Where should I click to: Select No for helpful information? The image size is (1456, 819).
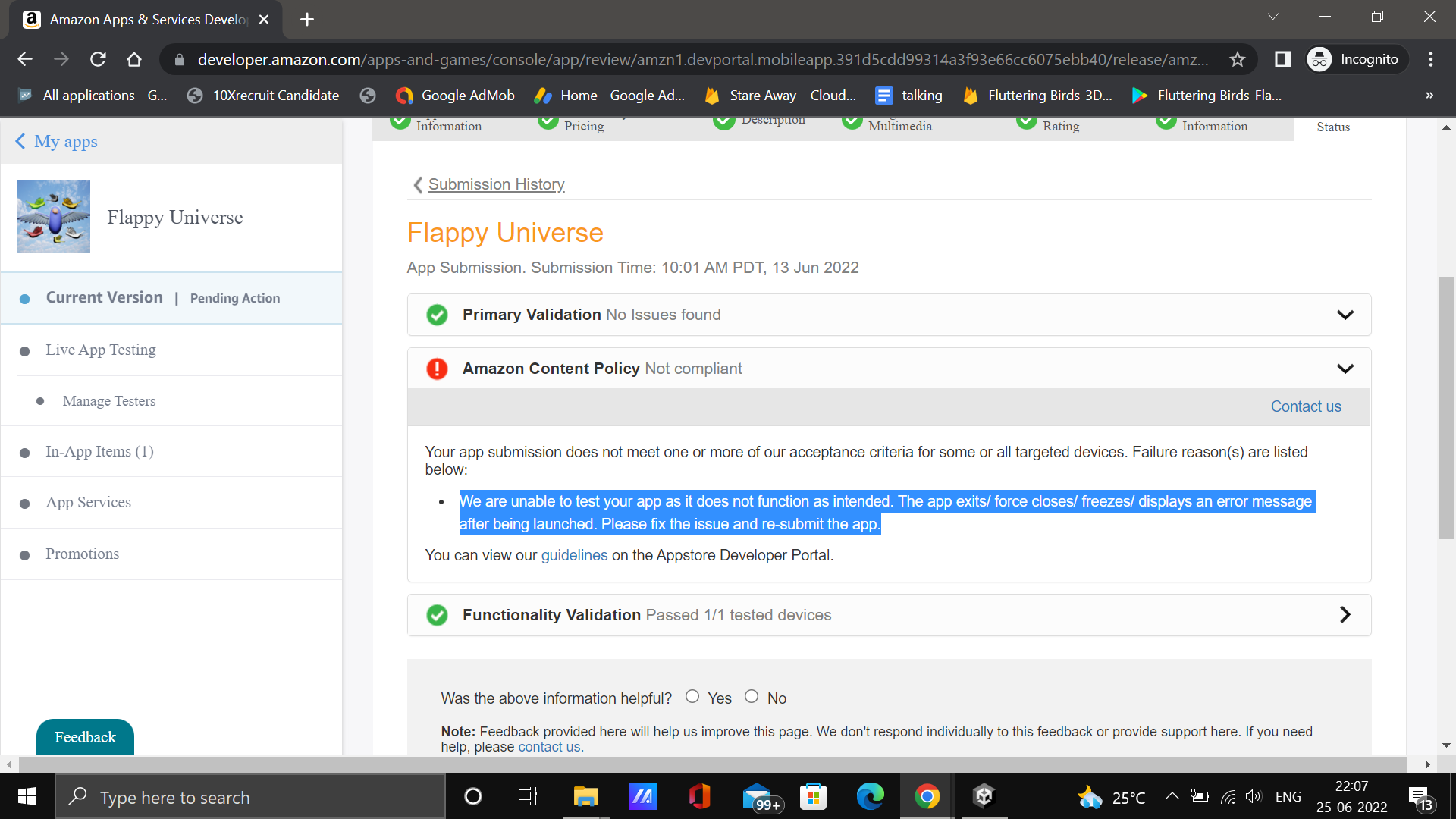coord(752,696)
